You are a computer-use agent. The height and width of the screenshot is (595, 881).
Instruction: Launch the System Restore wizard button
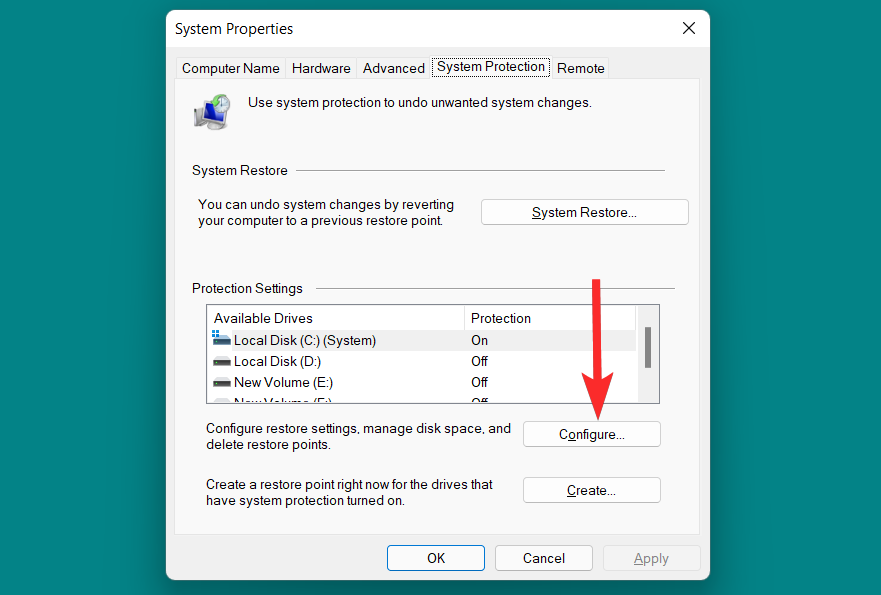click(585, 212)
